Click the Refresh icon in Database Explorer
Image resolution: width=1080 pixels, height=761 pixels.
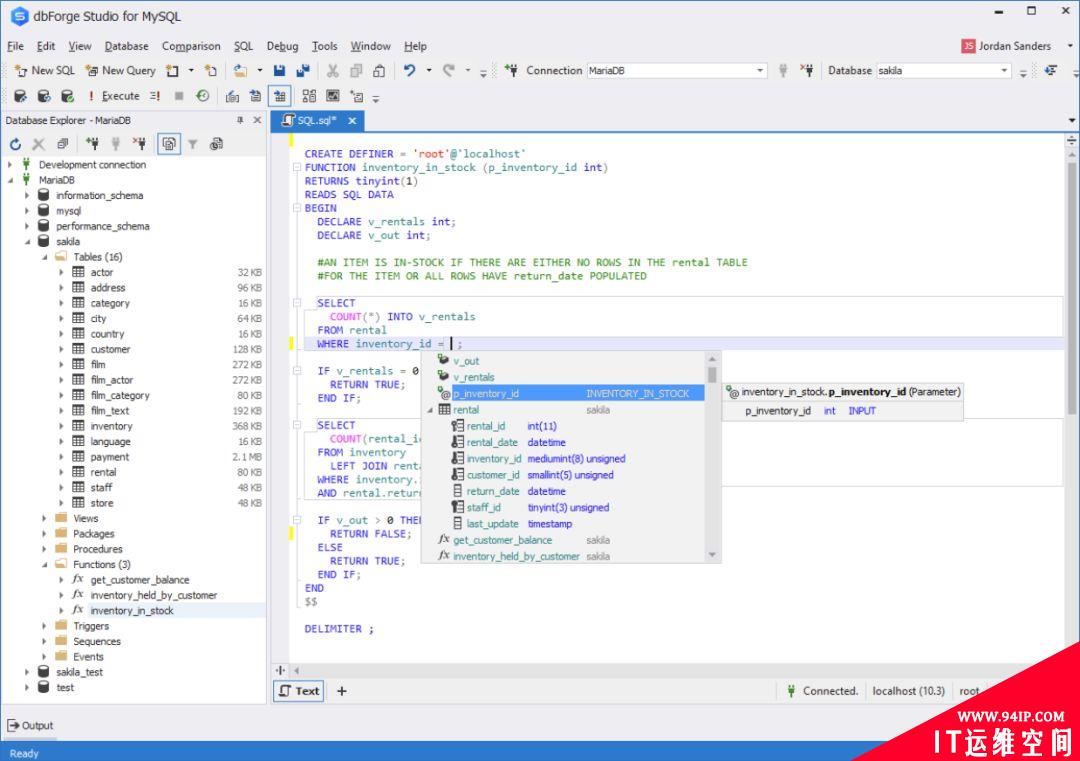coord(15,144)
